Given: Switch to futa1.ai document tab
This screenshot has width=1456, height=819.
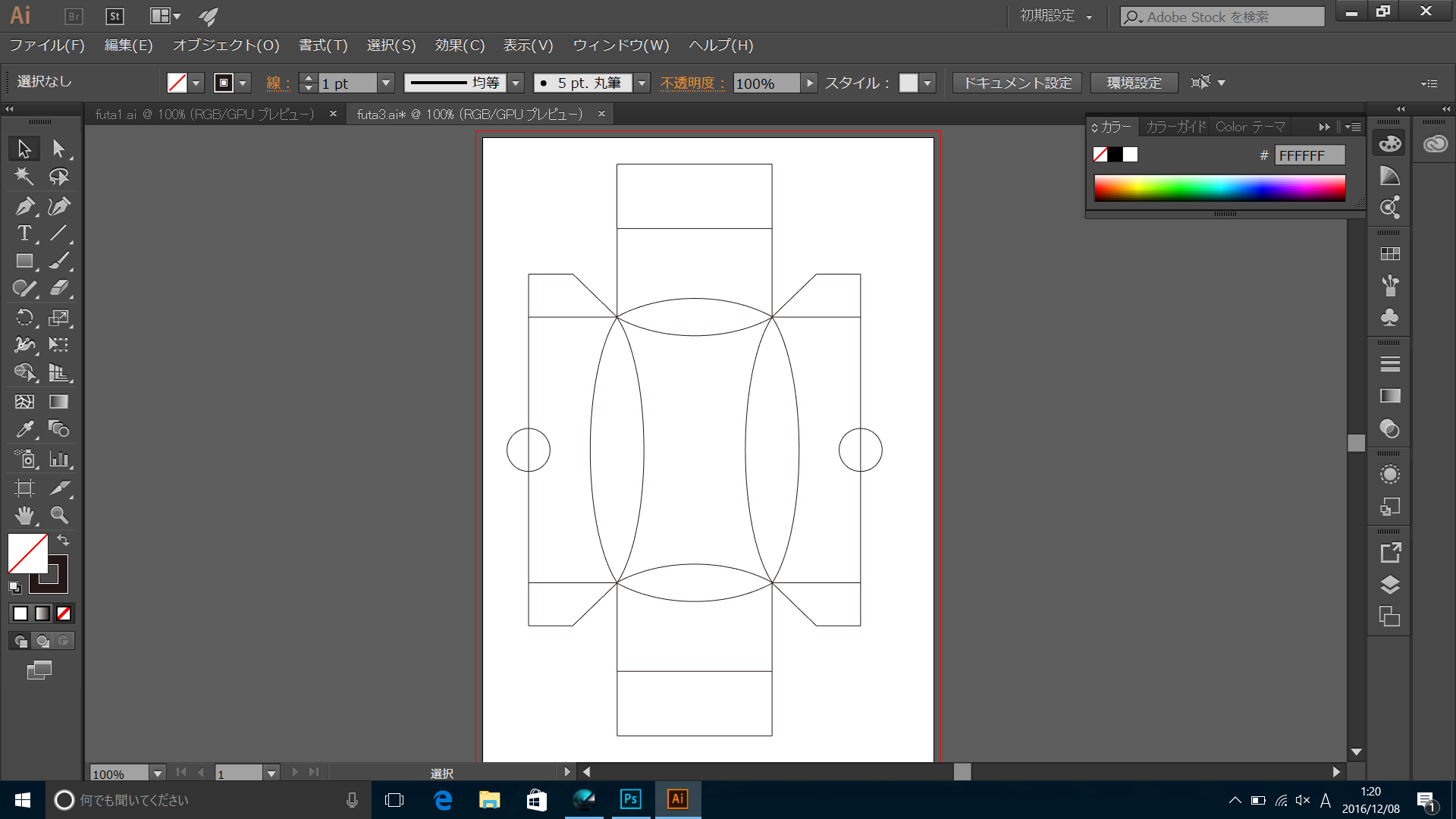Looking at the screenshot, I should pos(205,114).
